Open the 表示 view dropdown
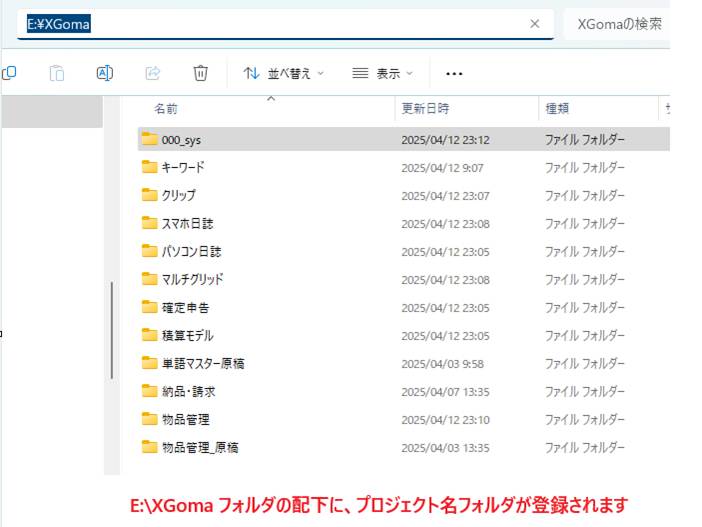This screenshot has height=527, width=702. tap(382, 73)
